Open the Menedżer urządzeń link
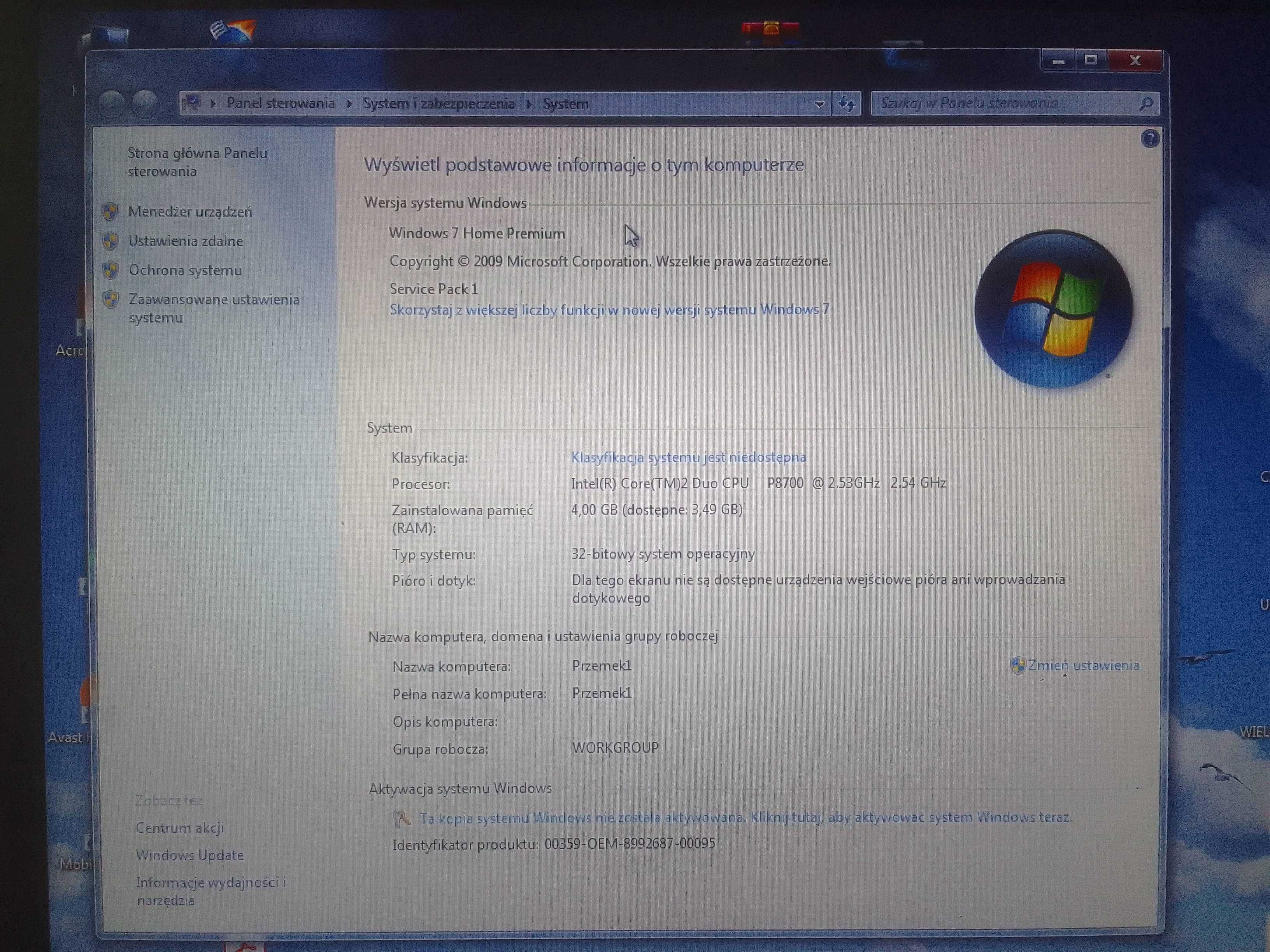Viewport: 1270px width, 952px height. (190, 212)
